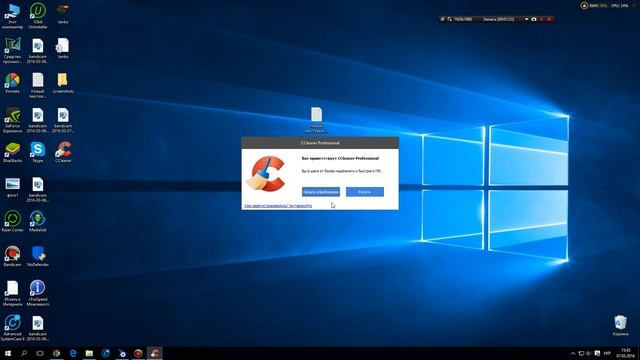Click magnifier icon on Bandicam recording bar
640x360 pixels.
pyautogui.click(x=449, y=19)
